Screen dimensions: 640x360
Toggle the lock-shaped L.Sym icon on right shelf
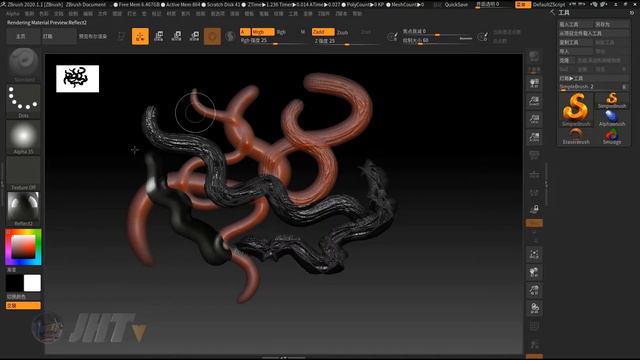tap(534, 209)
